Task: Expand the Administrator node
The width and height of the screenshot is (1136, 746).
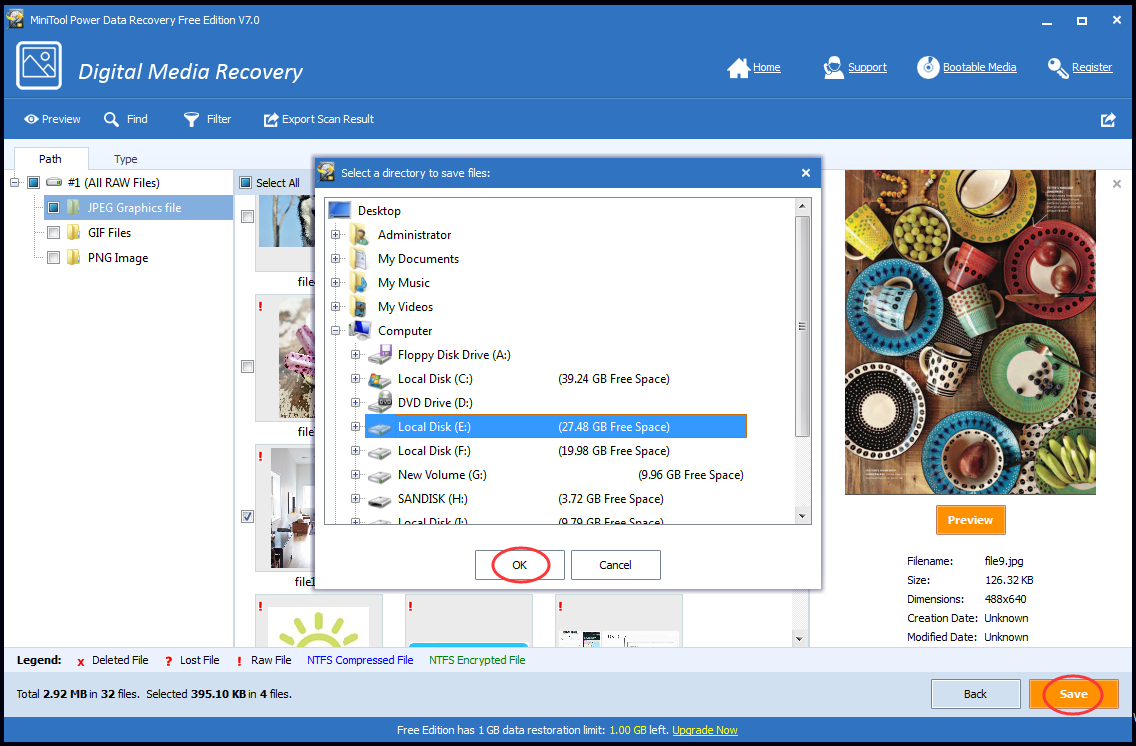Action: pyautogui.click(x=335, y=235)
